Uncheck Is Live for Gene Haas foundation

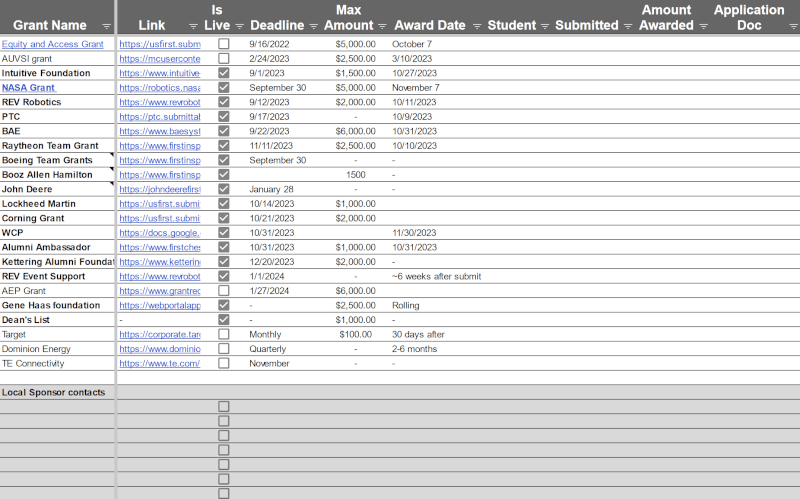pyautogui.click(x=223, y=305)
